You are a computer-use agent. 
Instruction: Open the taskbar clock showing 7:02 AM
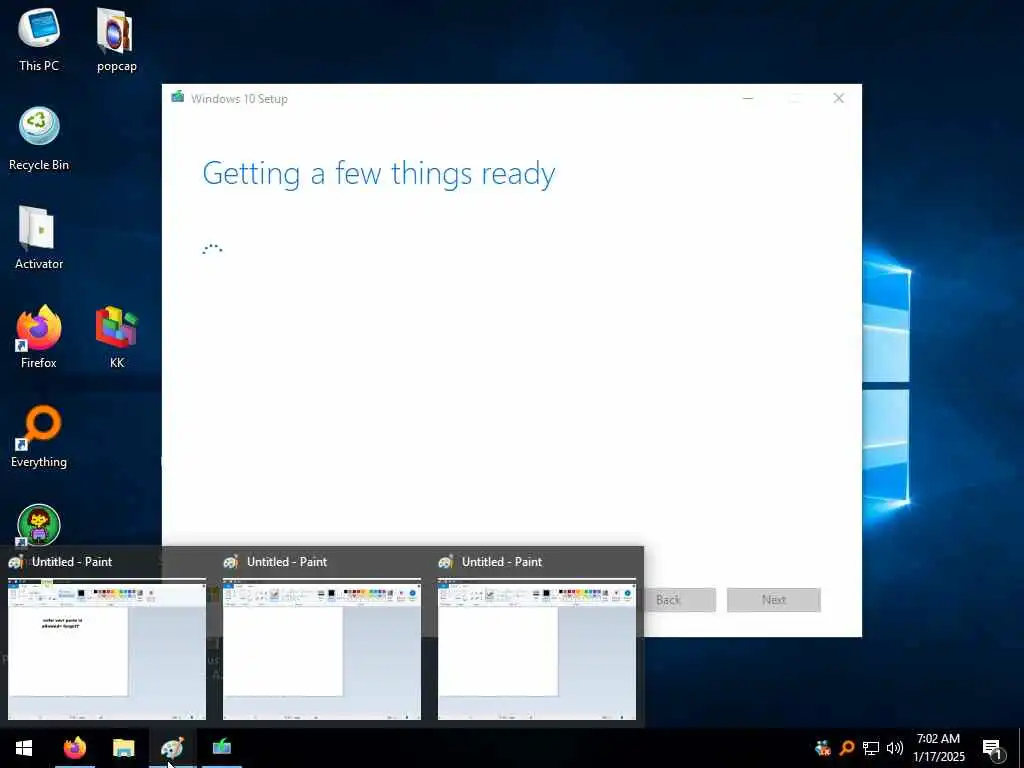pos(938,748)
